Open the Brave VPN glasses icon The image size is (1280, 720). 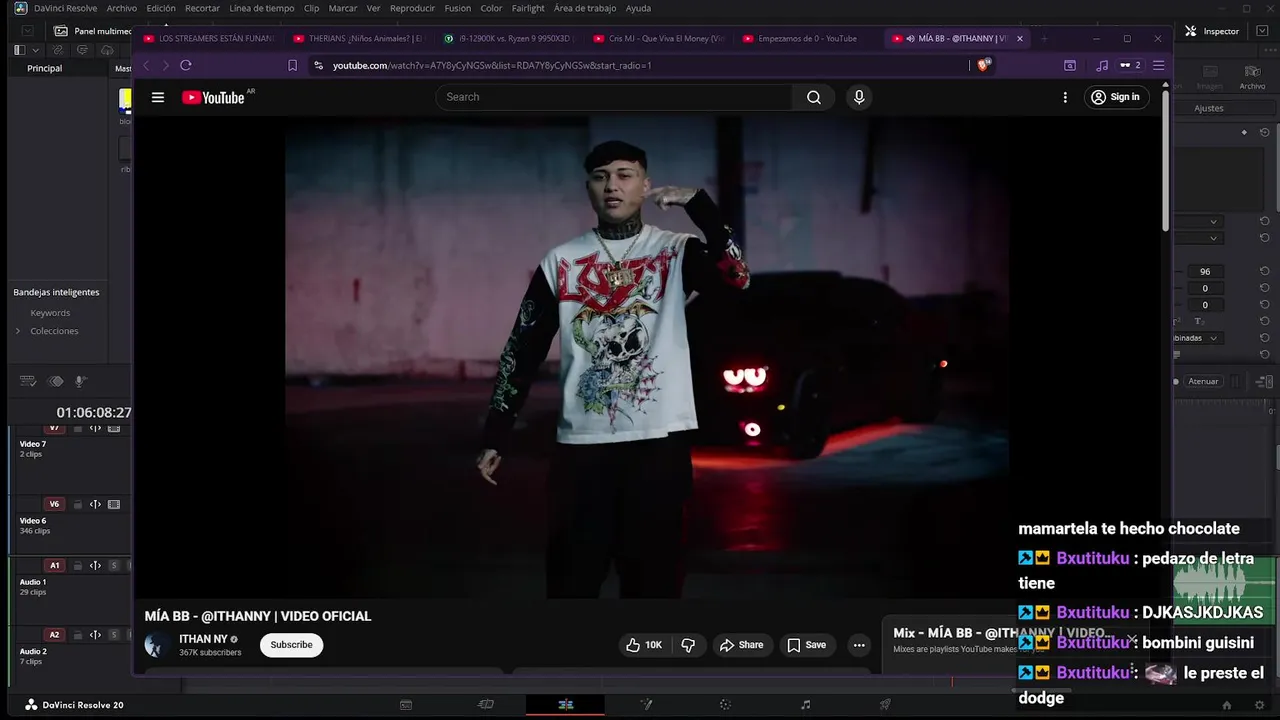tap(1129, 65)
